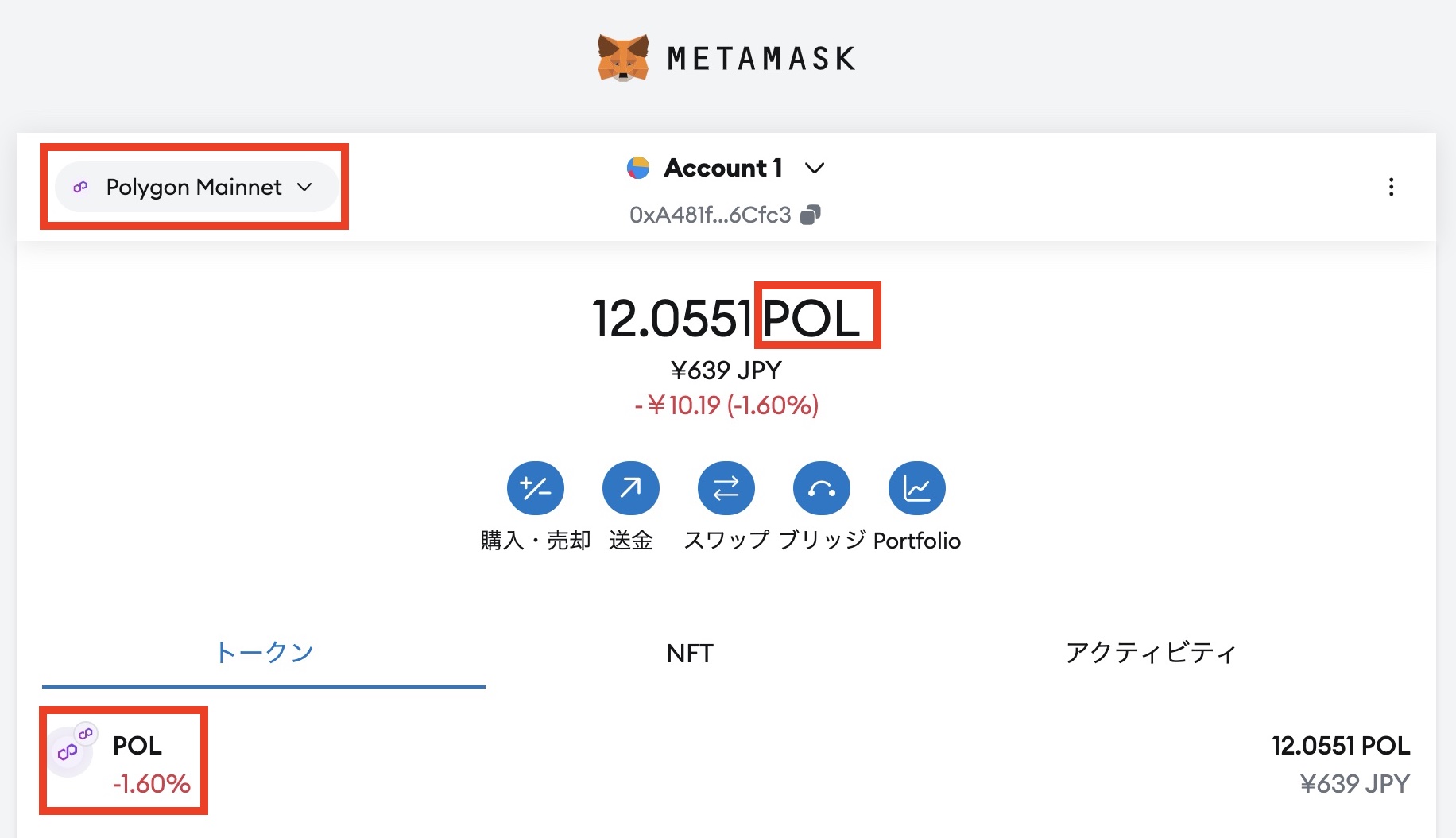Viewport: 1456px width, 838px height.
Task: Click the ブリッジ (Bridge) icon
Action: (821, 487)
